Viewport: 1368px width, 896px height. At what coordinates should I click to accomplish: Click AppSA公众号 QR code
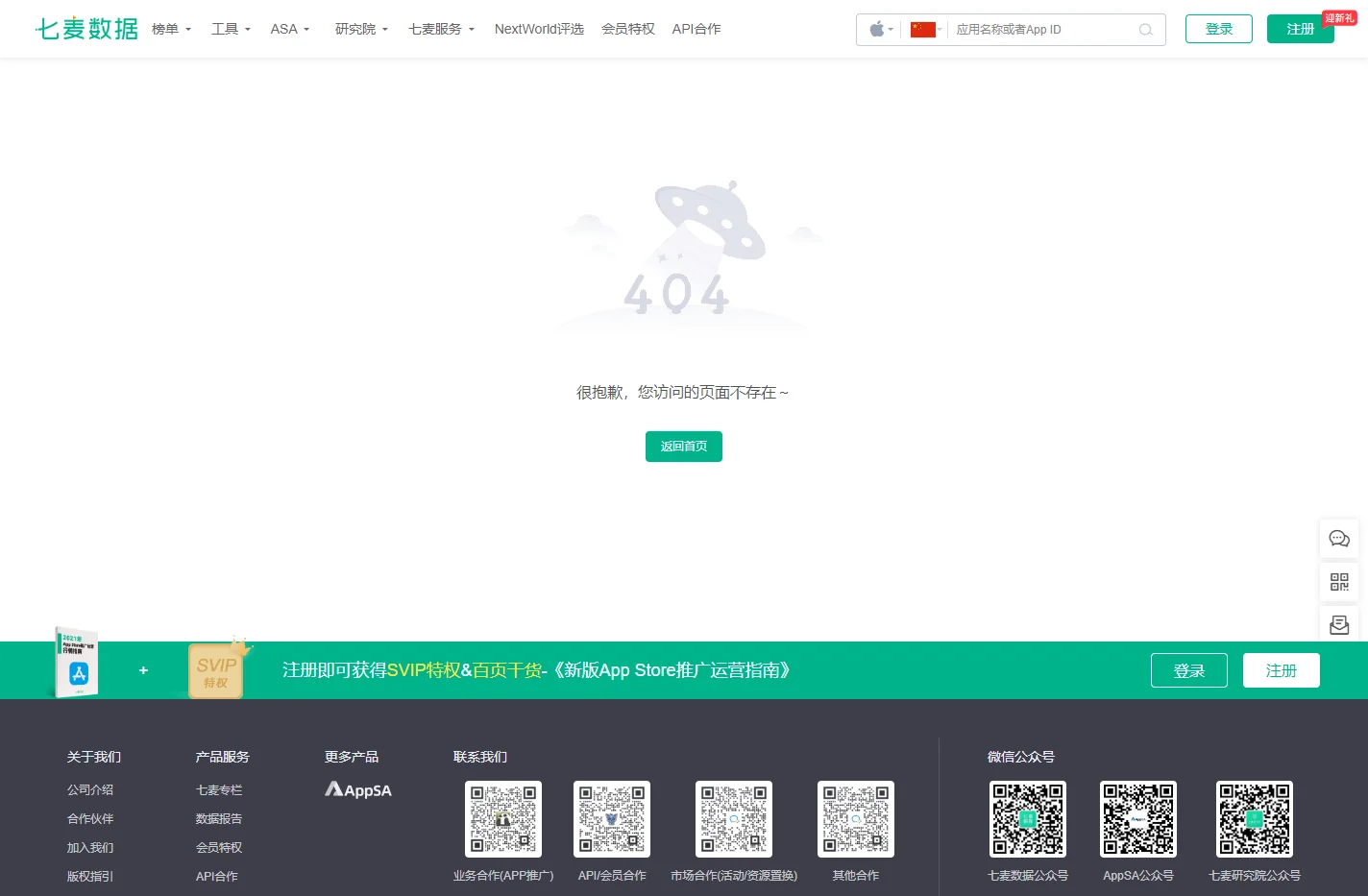[x=1138, y=819]
